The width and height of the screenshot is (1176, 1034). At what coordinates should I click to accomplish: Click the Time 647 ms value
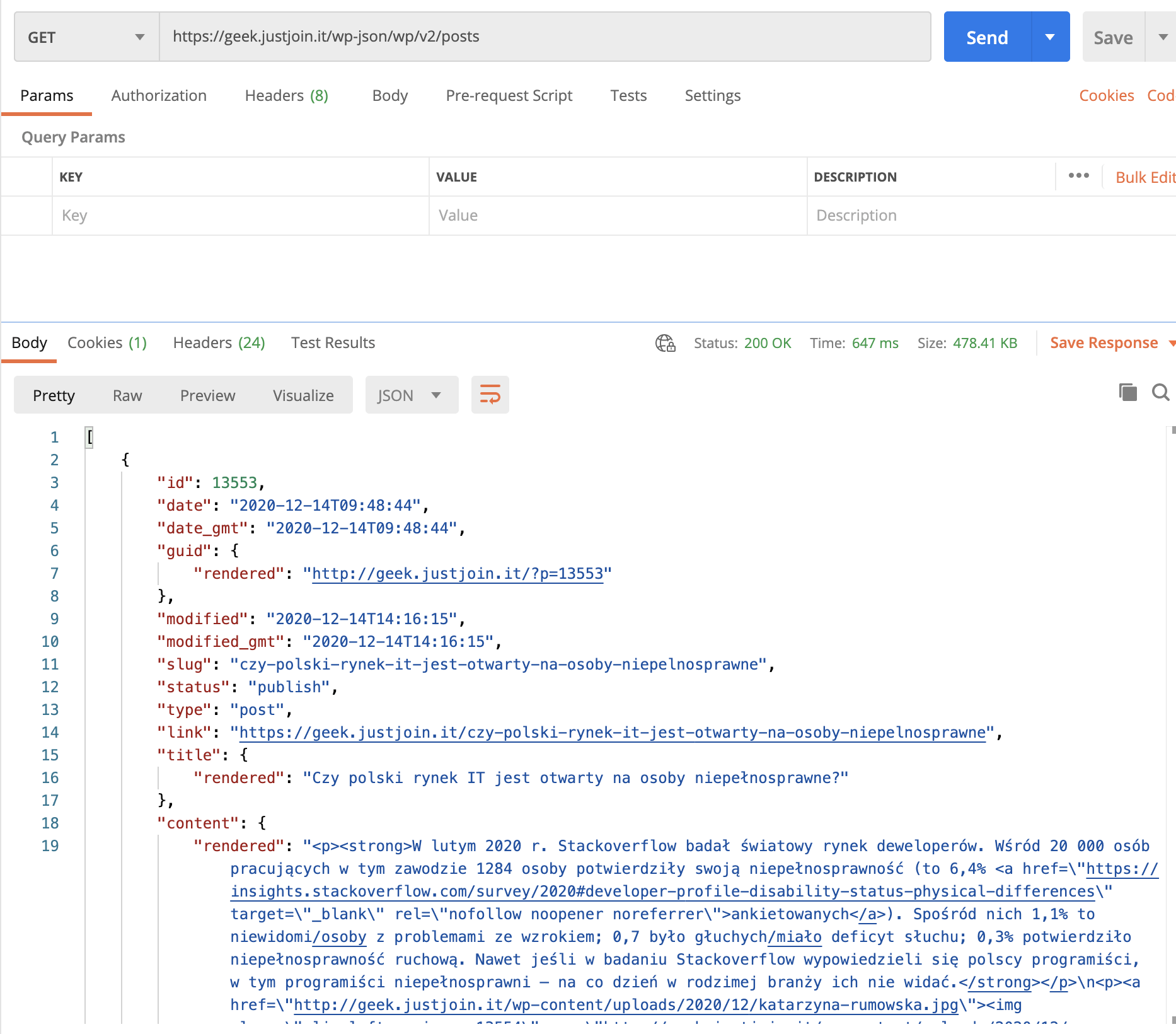875,343
